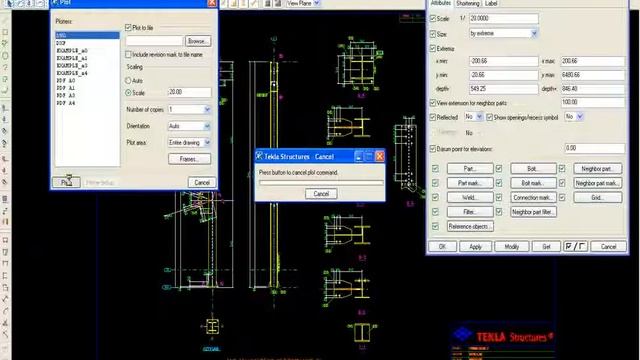Image resolution: width=640 pixels, height=360 pixels.
Task: Toggle Show openings/recess symbol checkbox
Action: pos(489,117)
